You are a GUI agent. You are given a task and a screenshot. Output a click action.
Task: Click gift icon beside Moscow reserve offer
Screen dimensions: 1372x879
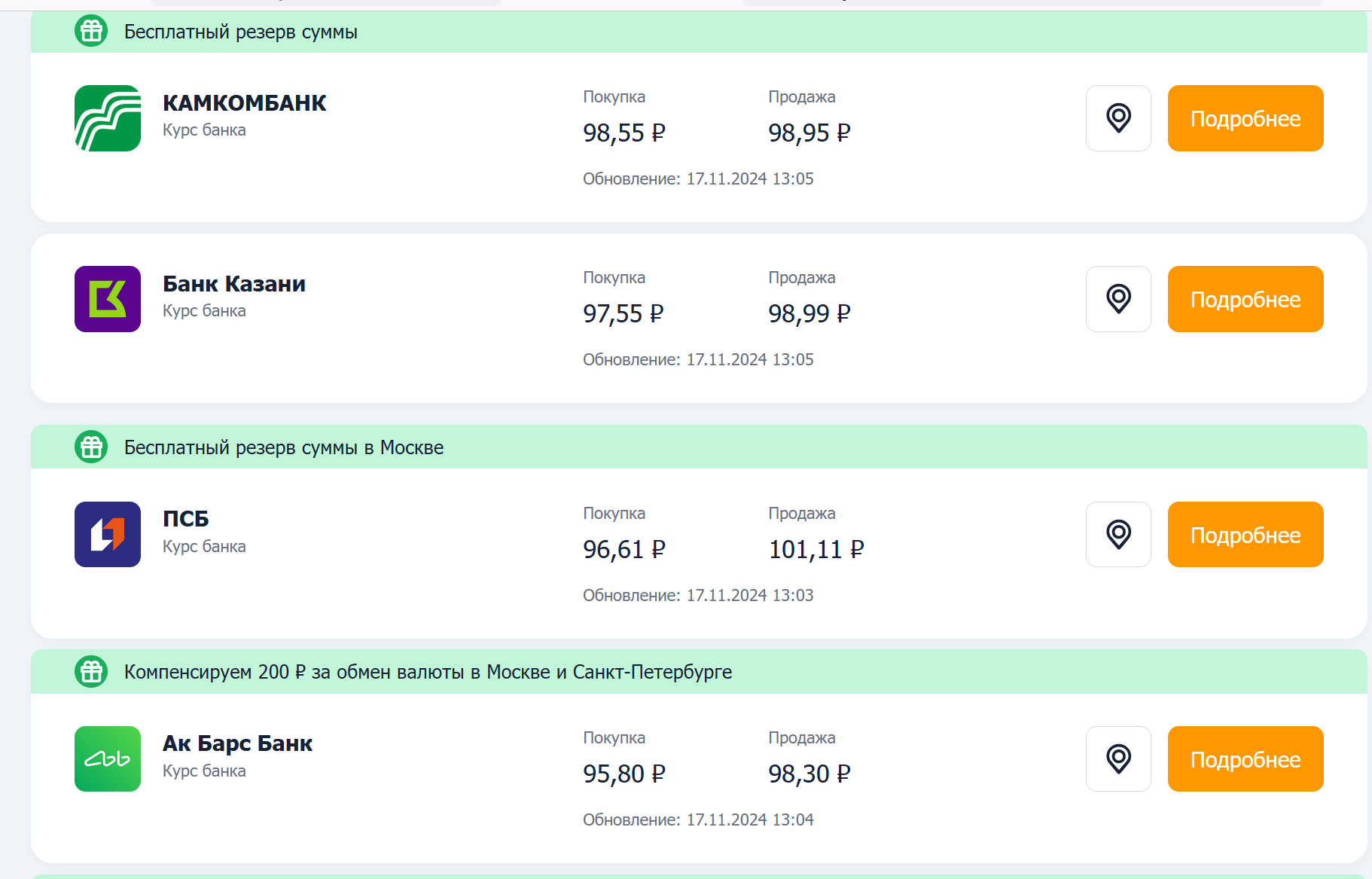click(92, 447)
